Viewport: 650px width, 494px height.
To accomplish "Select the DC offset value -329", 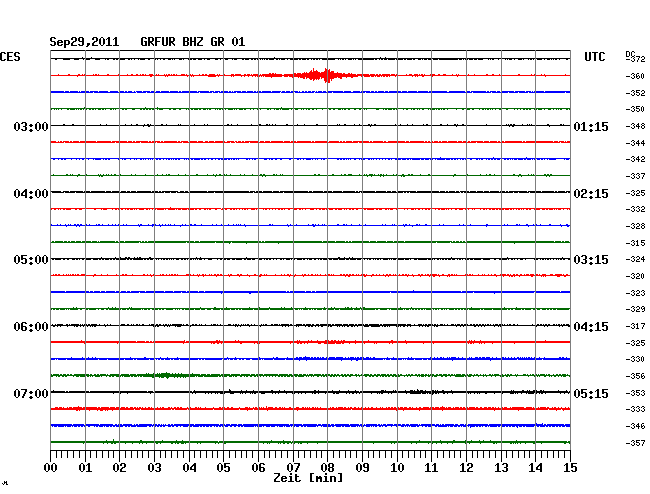I will point(635,309).
